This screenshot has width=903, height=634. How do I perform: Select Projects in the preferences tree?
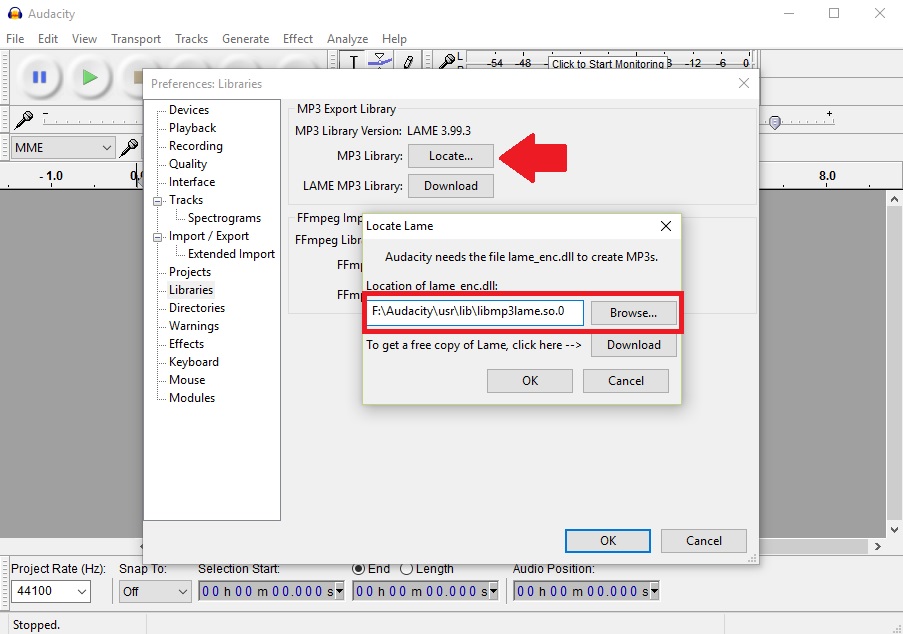click(189, 272)
